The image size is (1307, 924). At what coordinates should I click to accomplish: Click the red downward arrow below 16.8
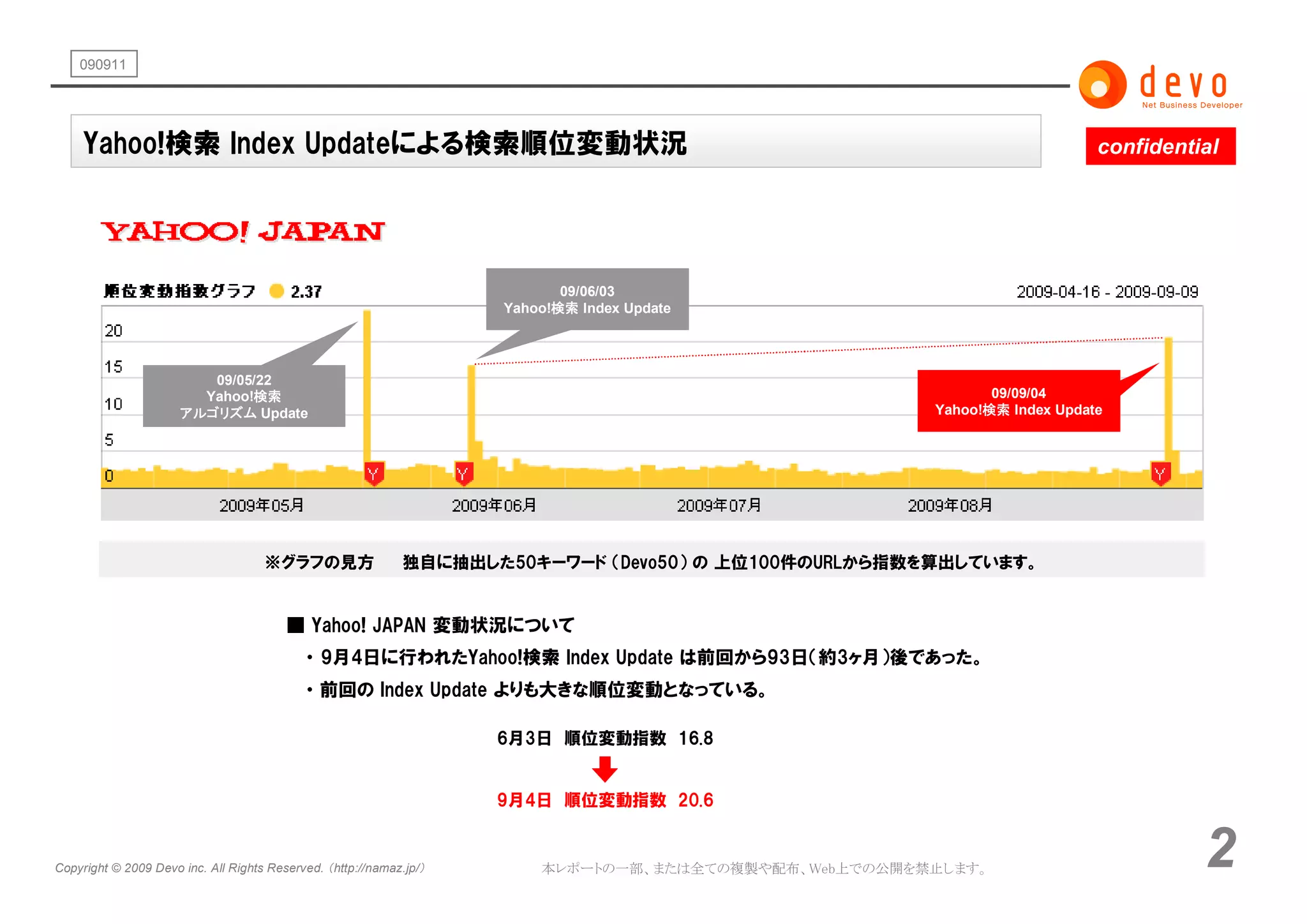point(604,769)
